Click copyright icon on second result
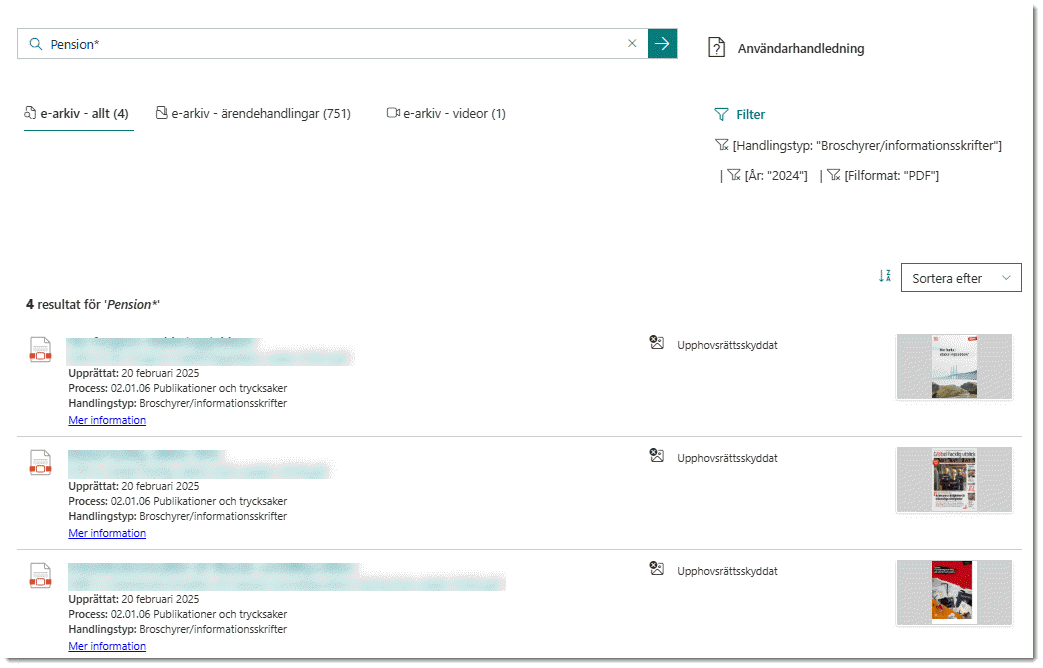This screenshot has width=1043, height=668. (657, 456)
